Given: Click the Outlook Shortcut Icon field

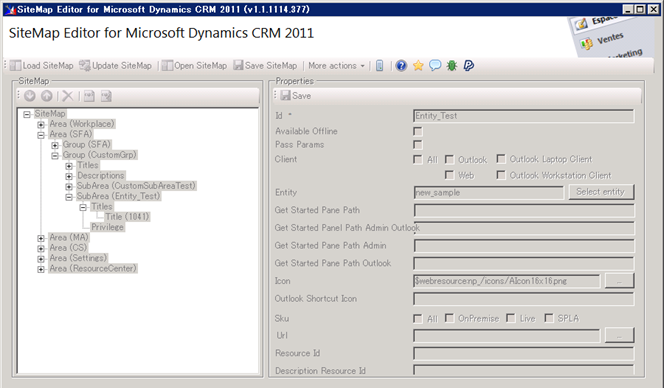Looking at the screenshot, I should pyautogui.click(x=524, y=299).
